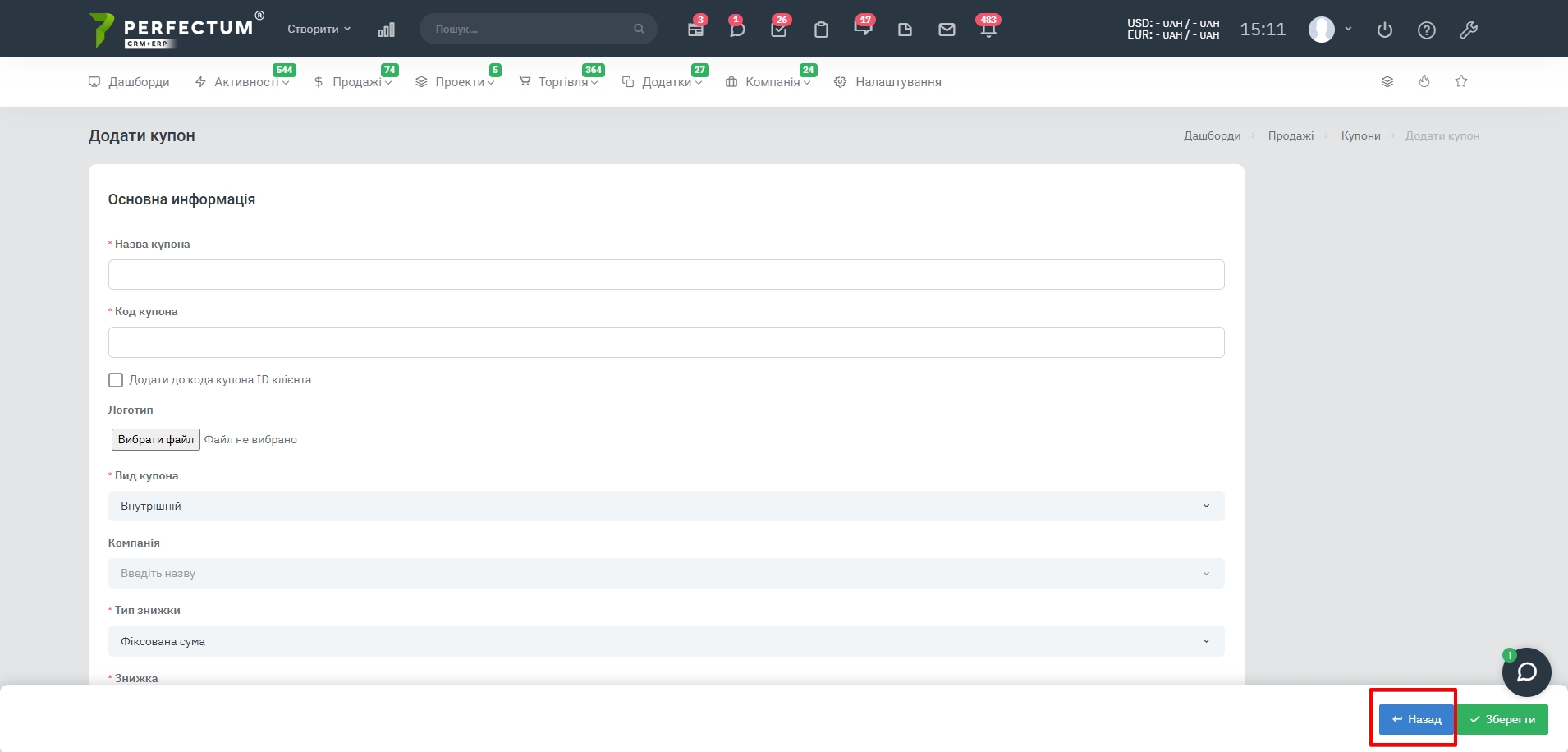Viewport: 1568px width, 752px height.
Task: Enable adding client ID to coupon code
Action: click(x=116, y=380)
